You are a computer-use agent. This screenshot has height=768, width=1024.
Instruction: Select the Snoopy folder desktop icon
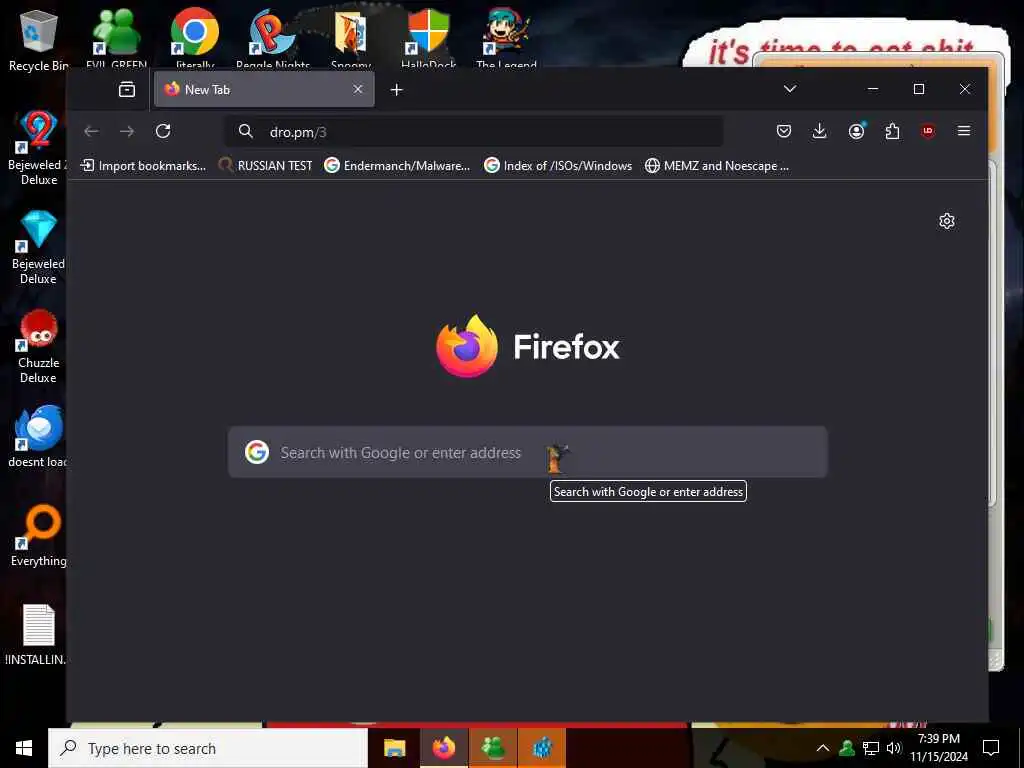click(x=351, y=39)
